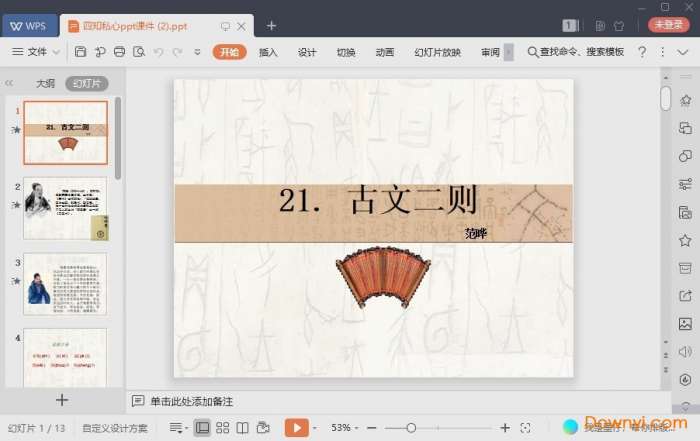Click the undo icon in the toolbar
700x441 pixels.
(x=158, y=52)
